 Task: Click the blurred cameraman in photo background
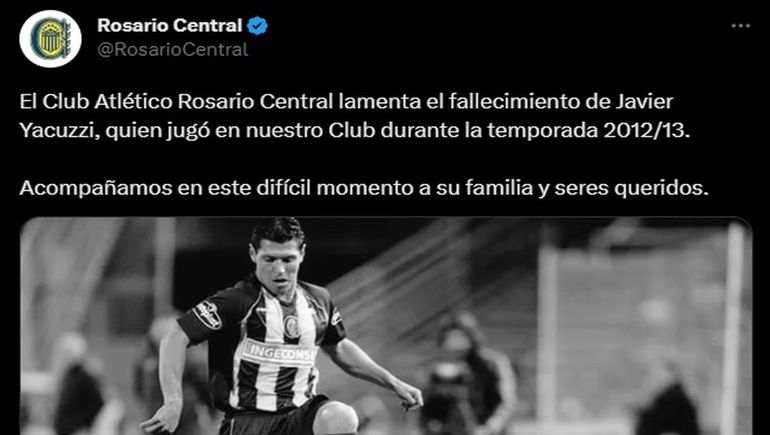click(x=467, y=373)
